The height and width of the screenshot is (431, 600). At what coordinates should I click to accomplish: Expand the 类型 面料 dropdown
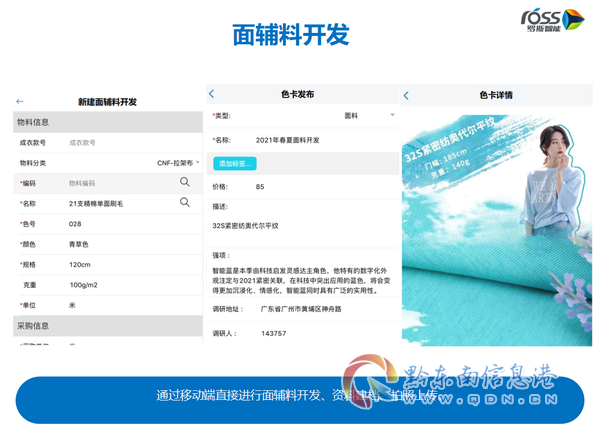(369, 116)
